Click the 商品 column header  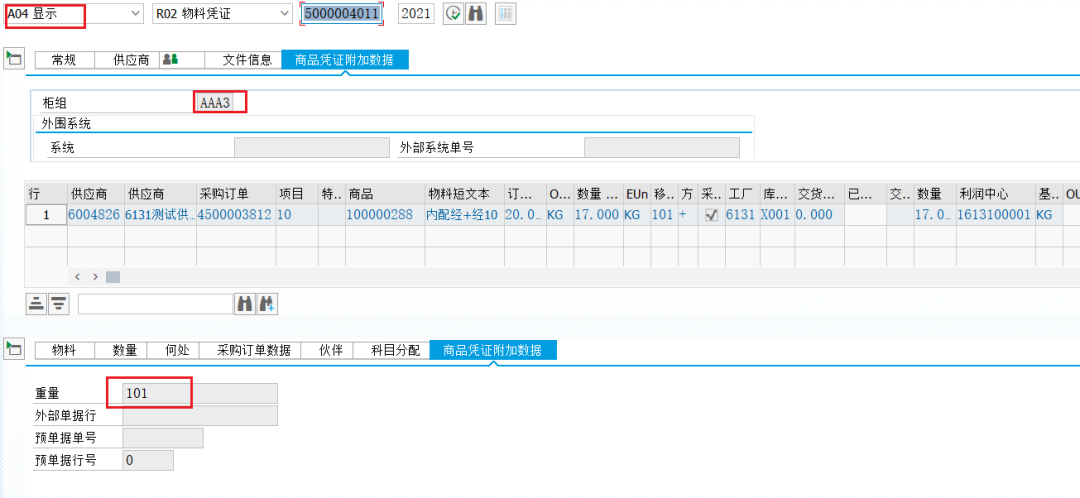pyautogui.click(x=384, y=194)
